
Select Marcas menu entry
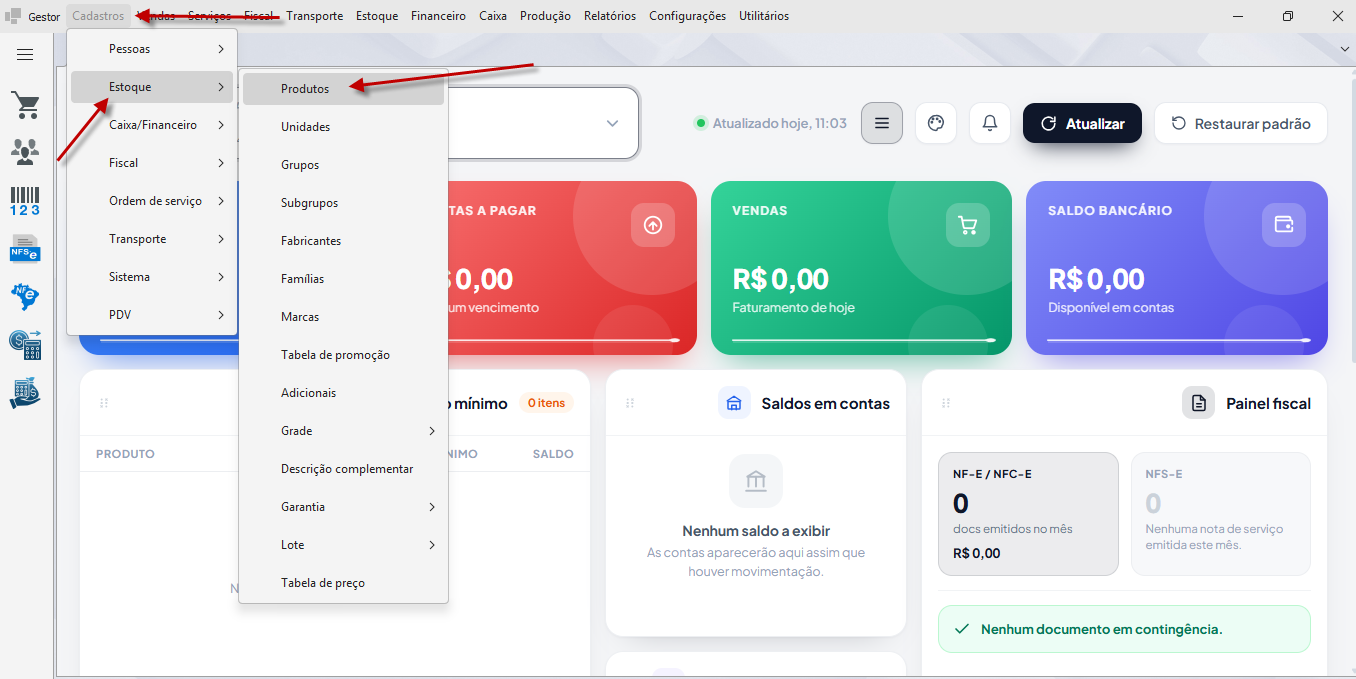pyautogui.click(x=343, y=317)
